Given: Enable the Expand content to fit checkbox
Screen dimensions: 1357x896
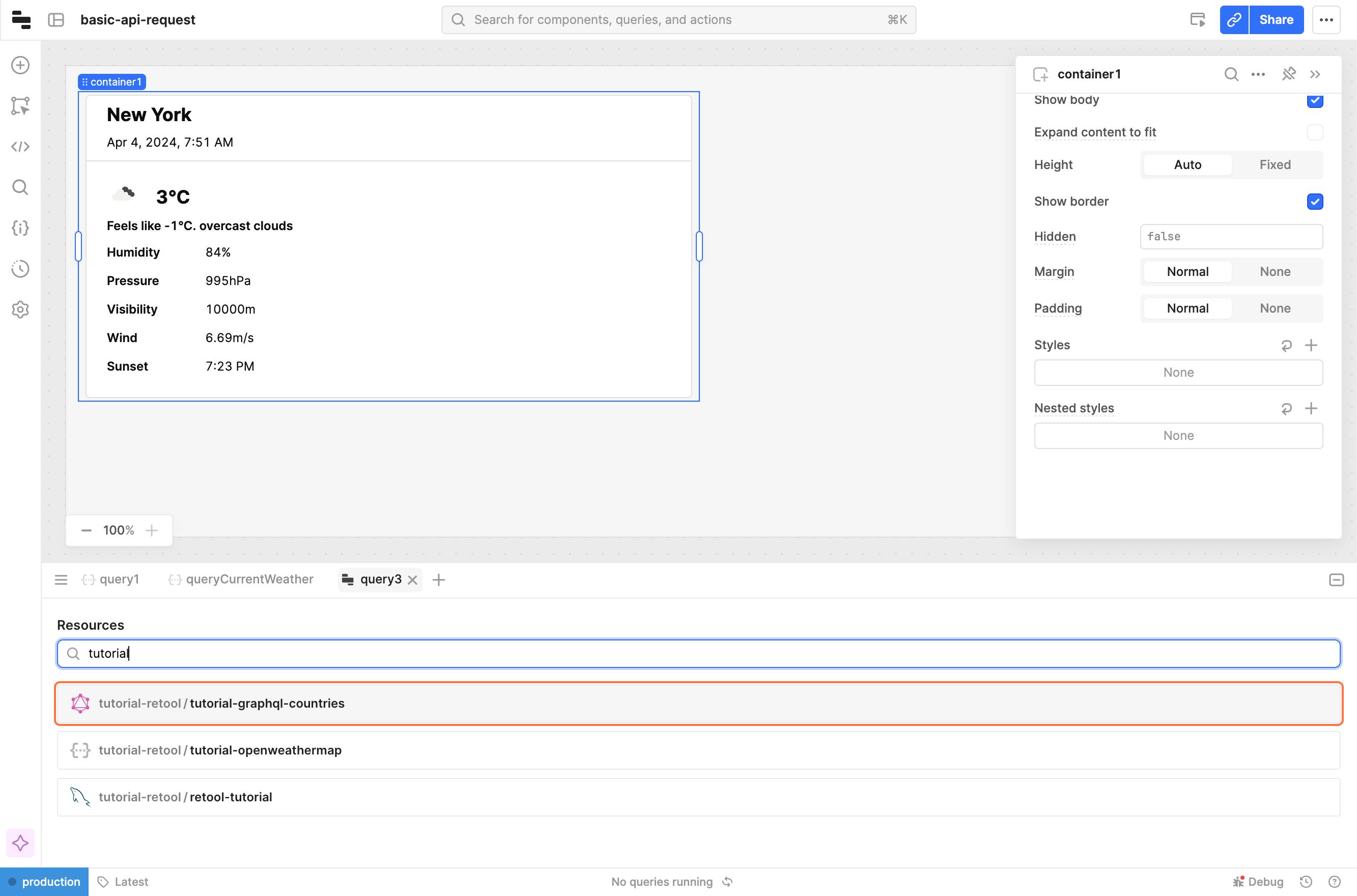Looking at the screenshot, I should click(x=1315, y=132).
